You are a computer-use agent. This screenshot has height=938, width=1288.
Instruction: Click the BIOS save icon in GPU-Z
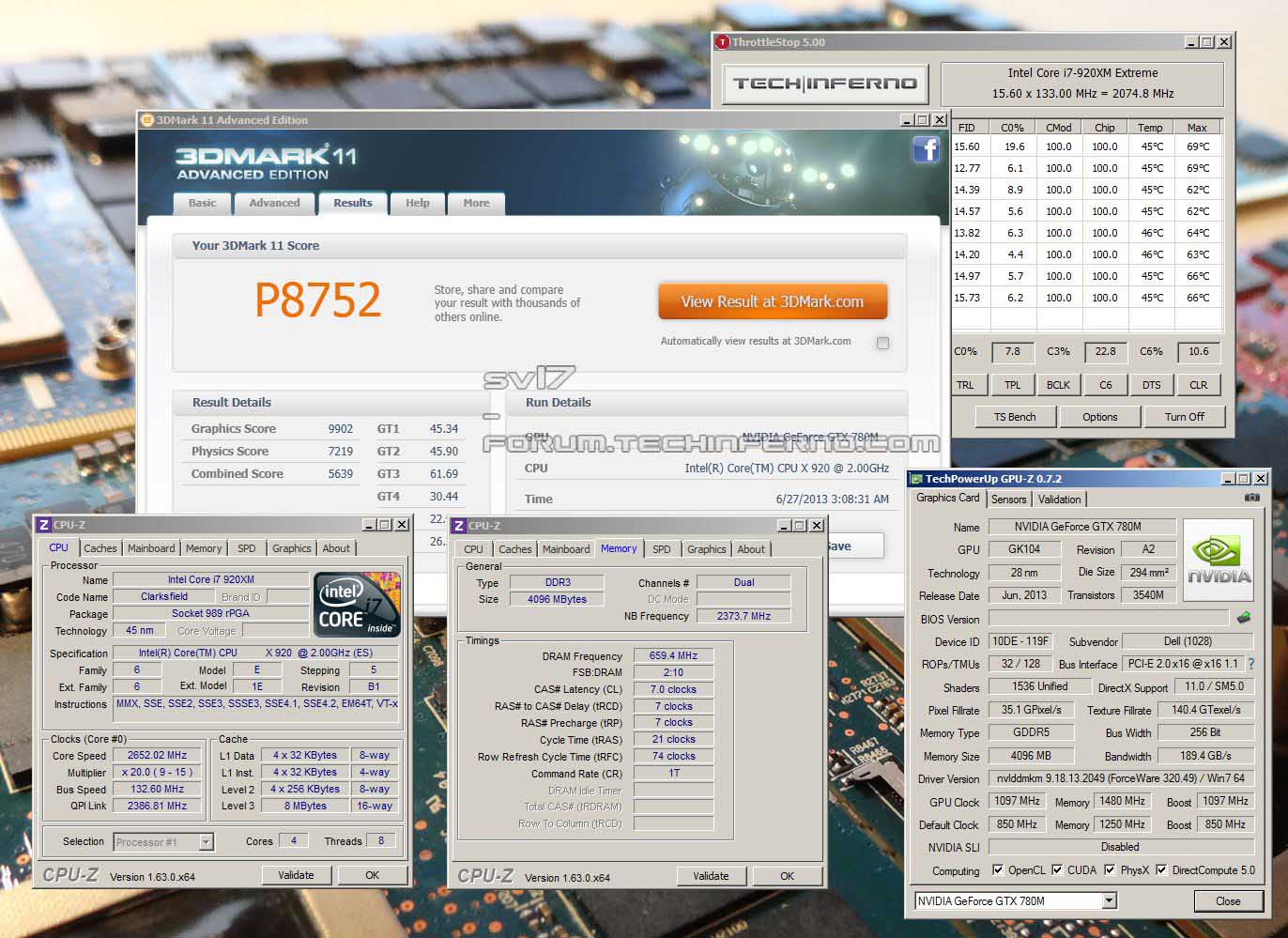click(x=1244, y=618)
